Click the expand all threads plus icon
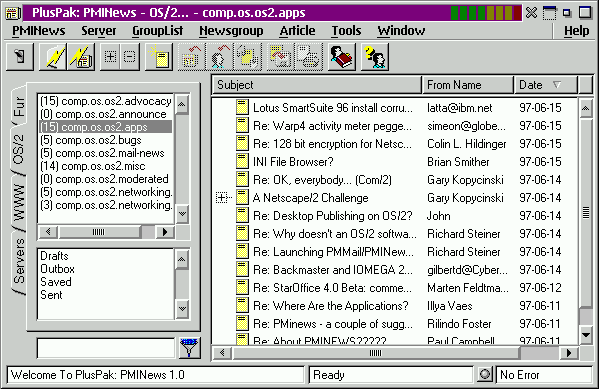Screen dimensions: 599x389 click(110, 57)
